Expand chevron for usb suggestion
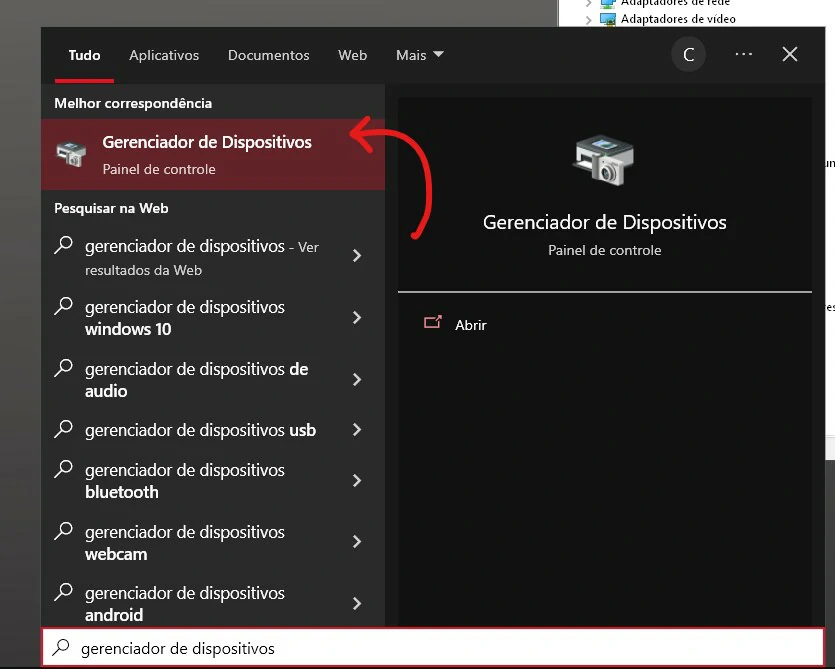835x669 pixels. 357,429
